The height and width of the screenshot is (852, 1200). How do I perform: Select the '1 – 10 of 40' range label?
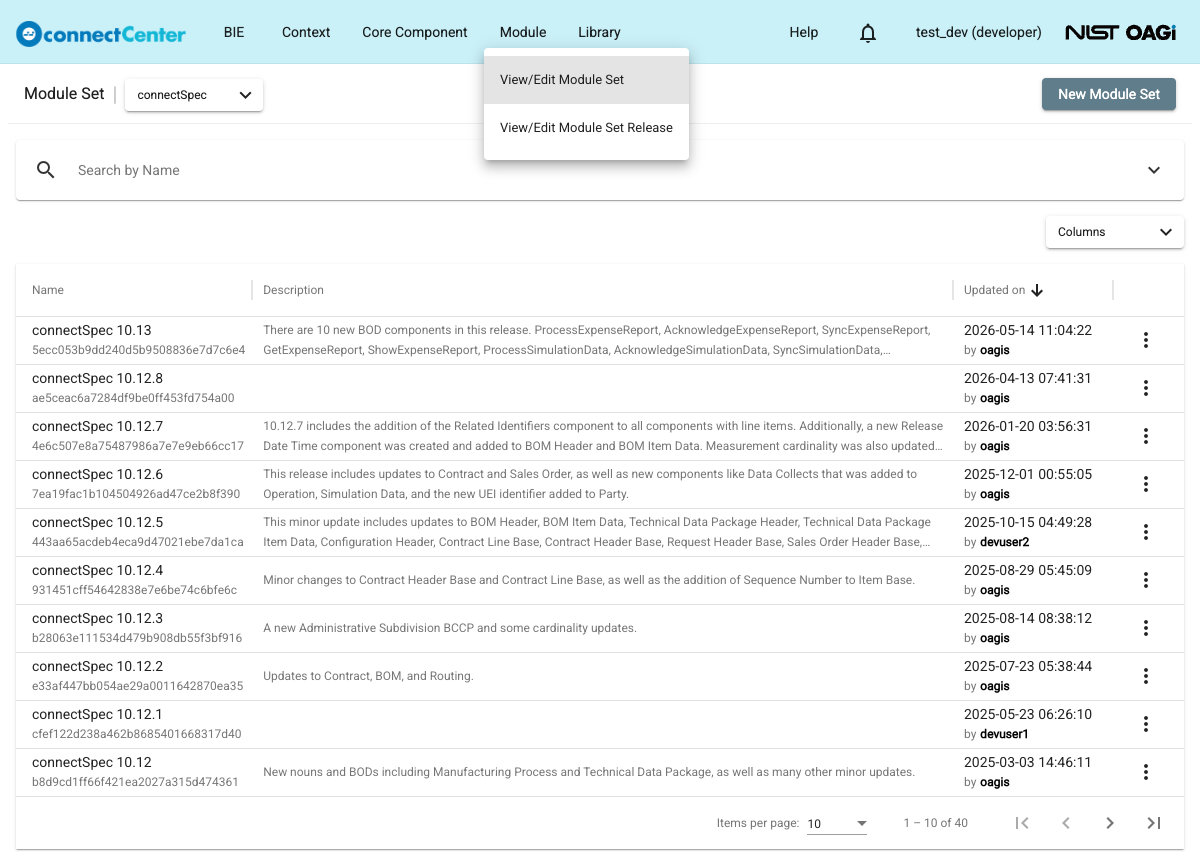[x=935, y=823]
